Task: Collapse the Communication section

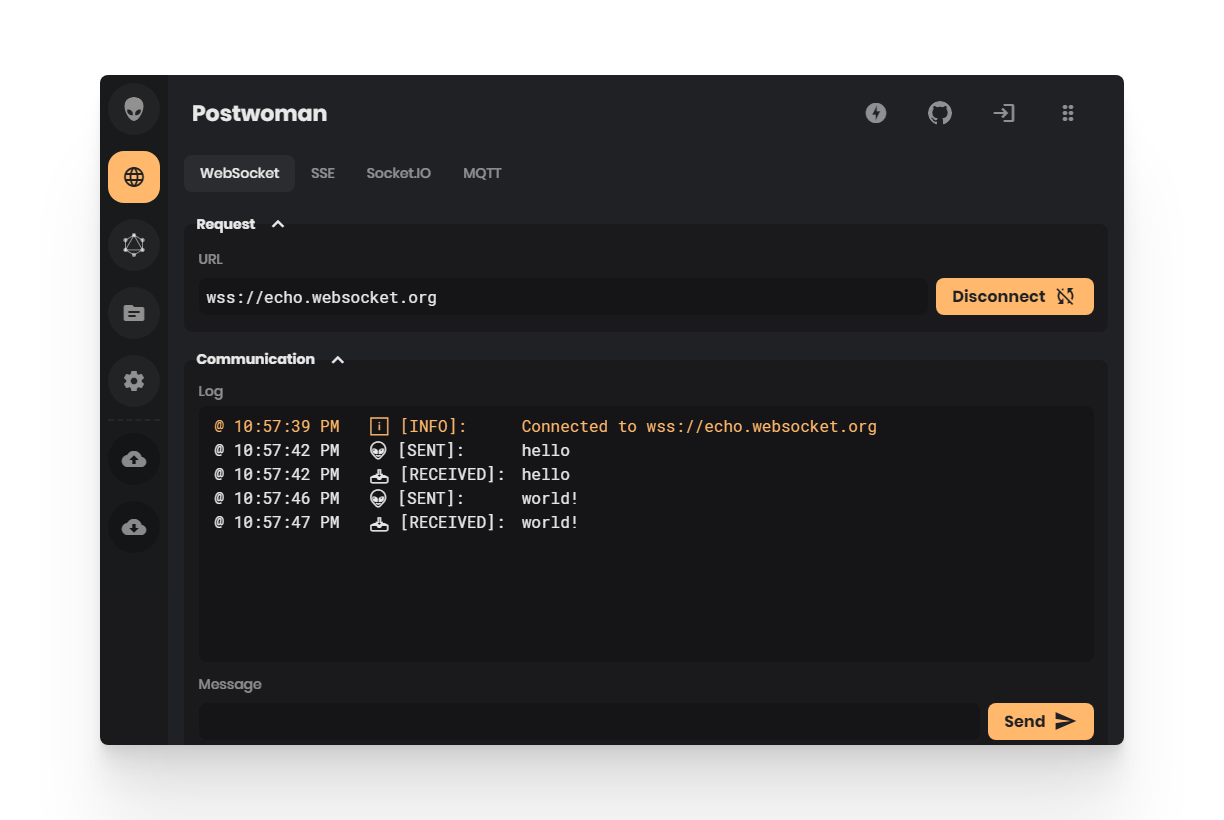Action: click(x=337, y=359)
